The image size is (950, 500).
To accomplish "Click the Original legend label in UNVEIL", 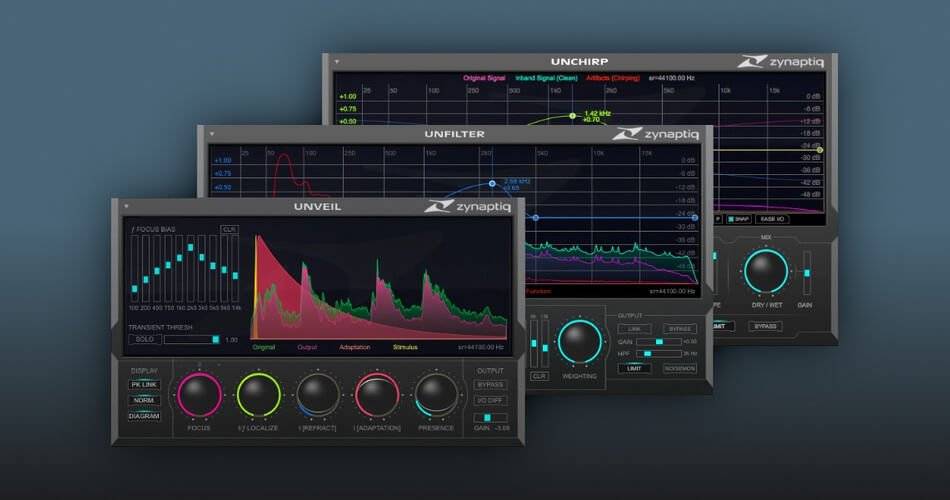I will pyautogui.click(x=264, y=347).
